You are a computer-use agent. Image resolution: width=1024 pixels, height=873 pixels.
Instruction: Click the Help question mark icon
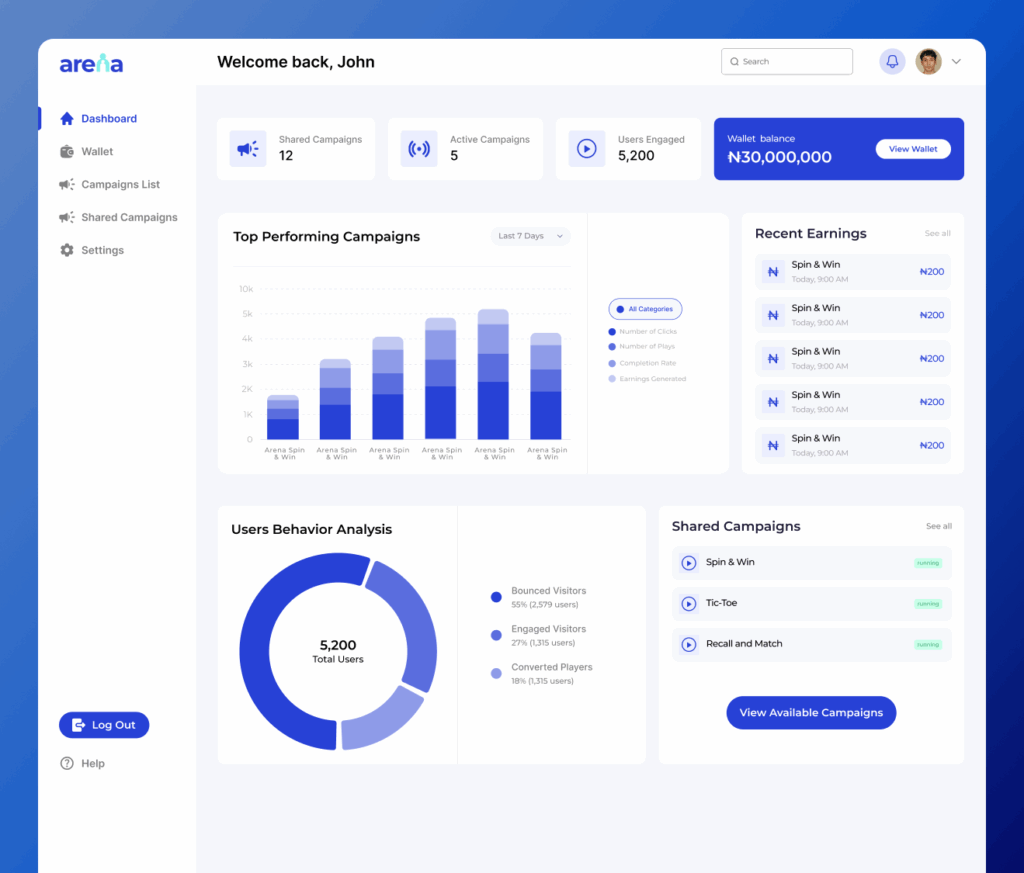[x=67, y=764]
